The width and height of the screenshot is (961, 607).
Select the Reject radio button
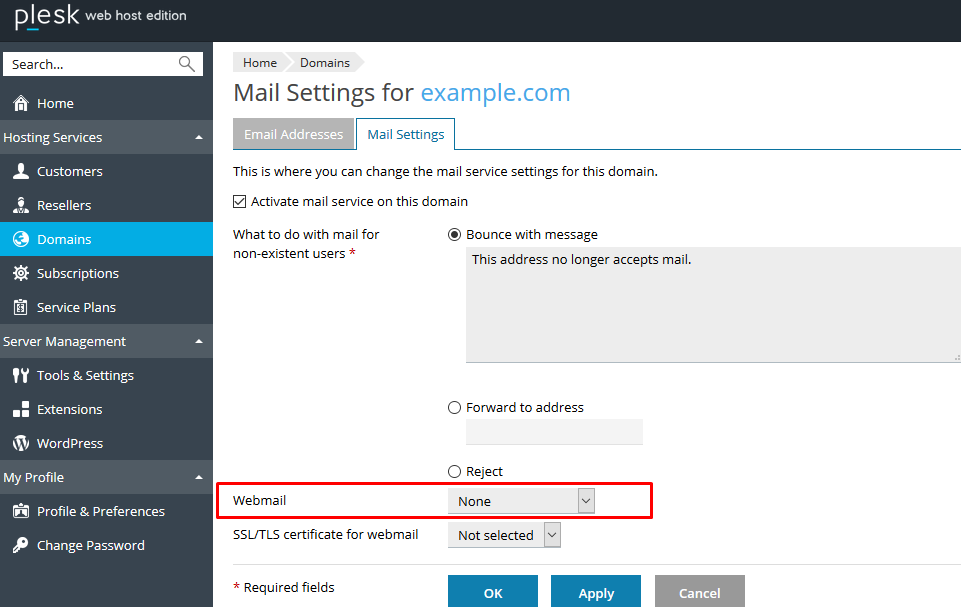pos(455,472)
